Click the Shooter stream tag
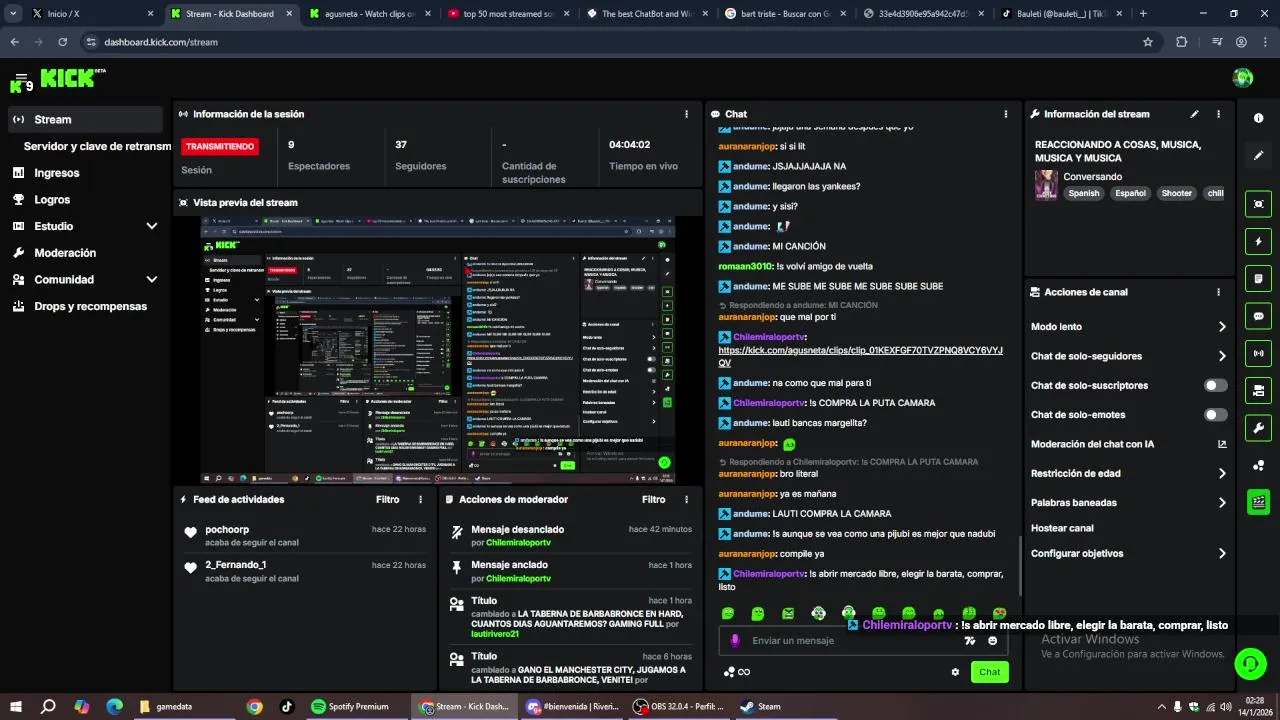This screenshot has width=1280, height=720. (1176, 193)
